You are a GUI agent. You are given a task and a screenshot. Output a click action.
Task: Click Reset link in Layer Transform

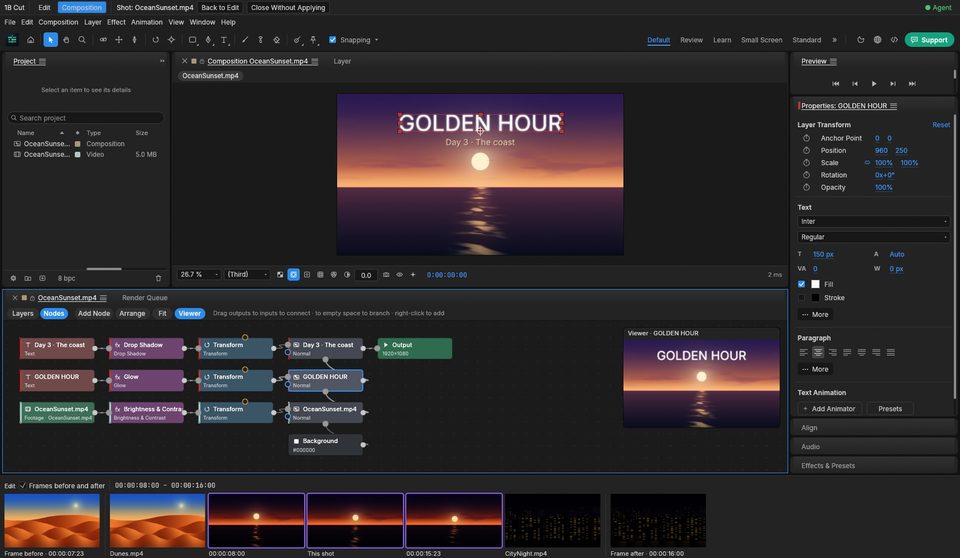point(941,125)
